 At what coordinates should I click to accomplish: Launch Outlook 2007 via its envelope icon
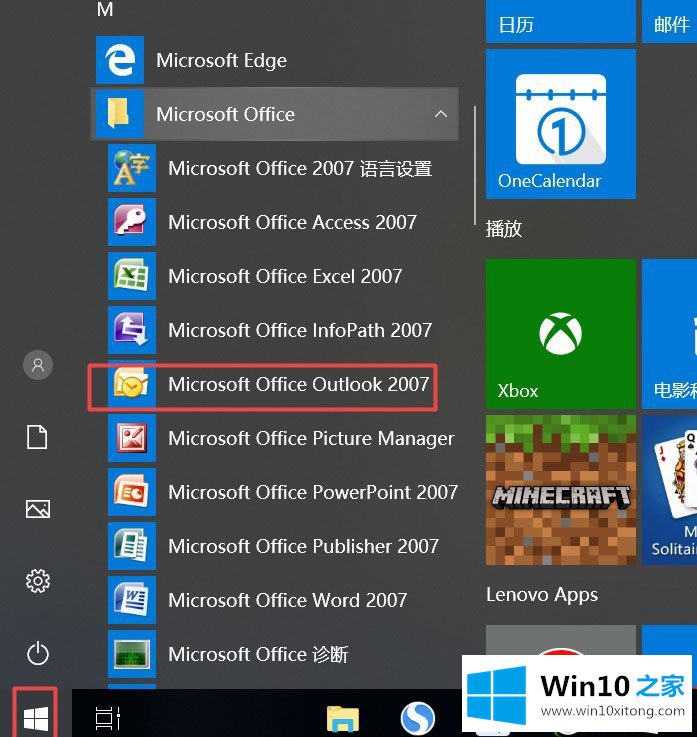132,384
